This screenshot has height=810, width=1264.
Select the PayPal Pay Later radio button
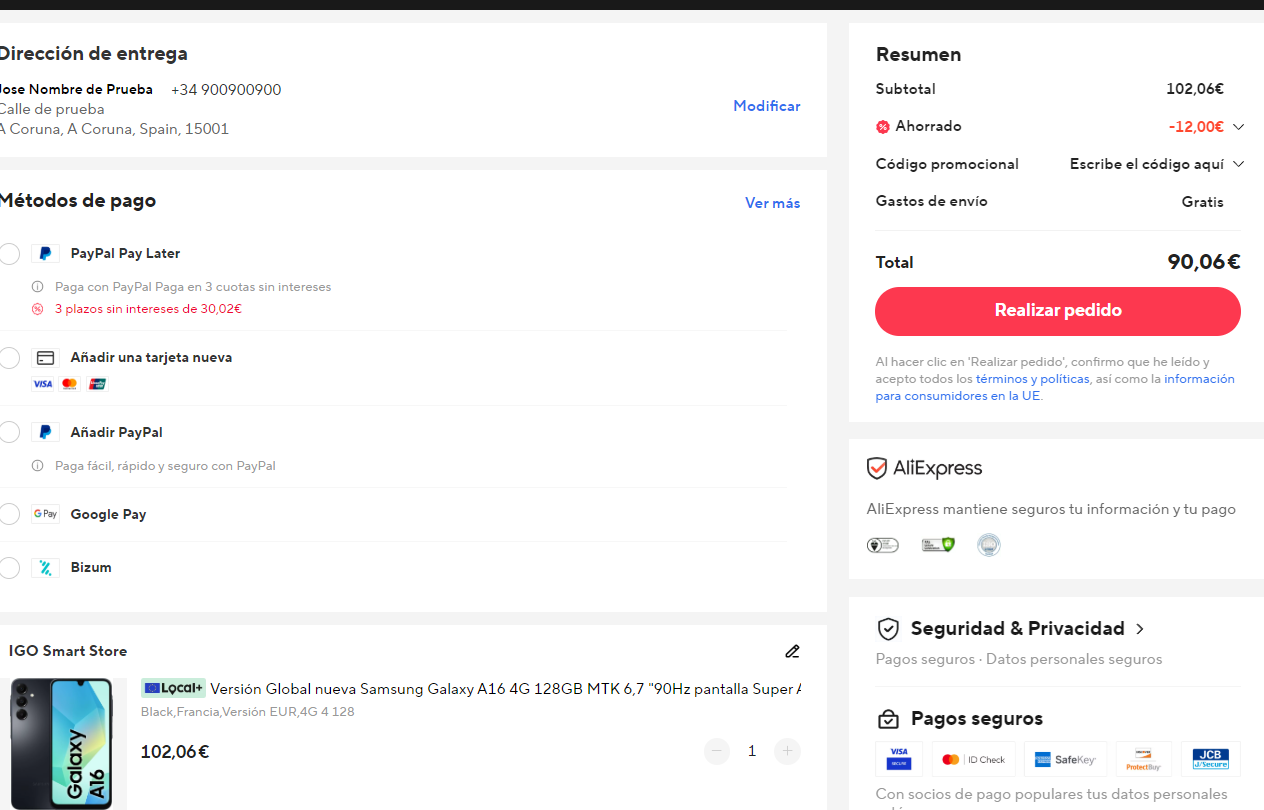pos(8,254)
